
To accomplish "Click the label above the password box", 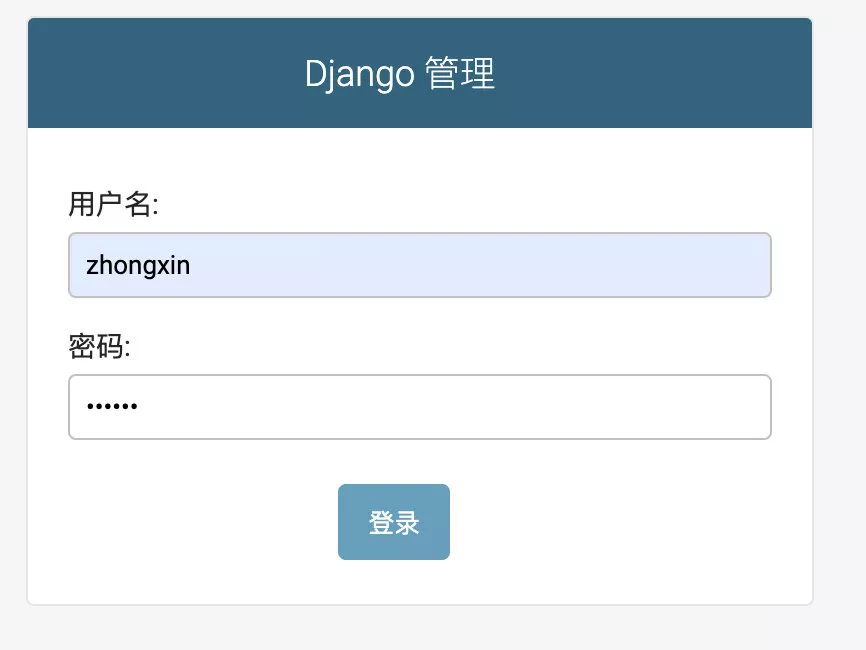I will [99, 347].
